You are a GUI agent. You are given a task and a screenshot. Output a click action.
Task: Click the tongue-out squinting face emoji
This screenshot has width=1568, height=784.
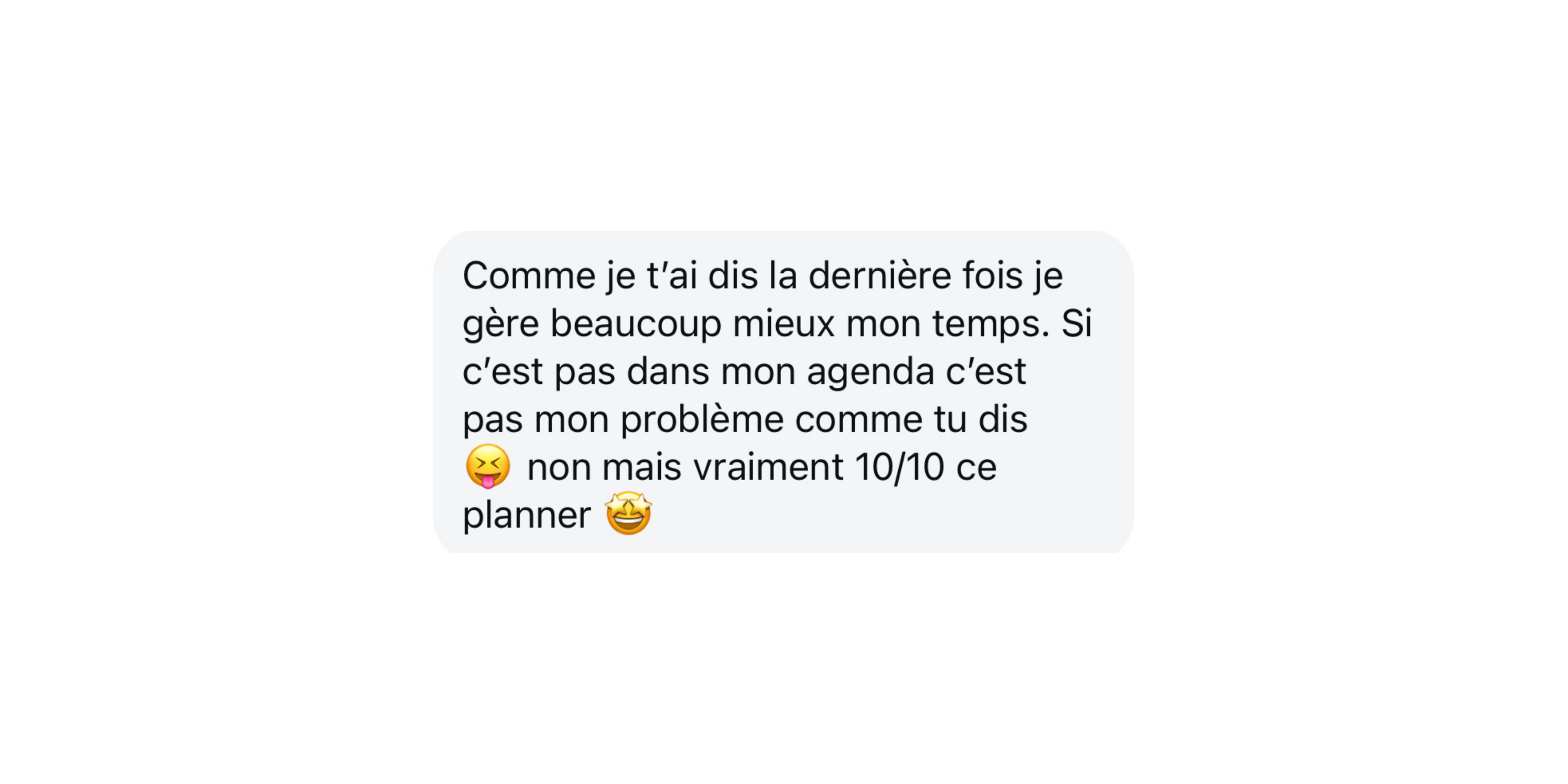point(488,466)
